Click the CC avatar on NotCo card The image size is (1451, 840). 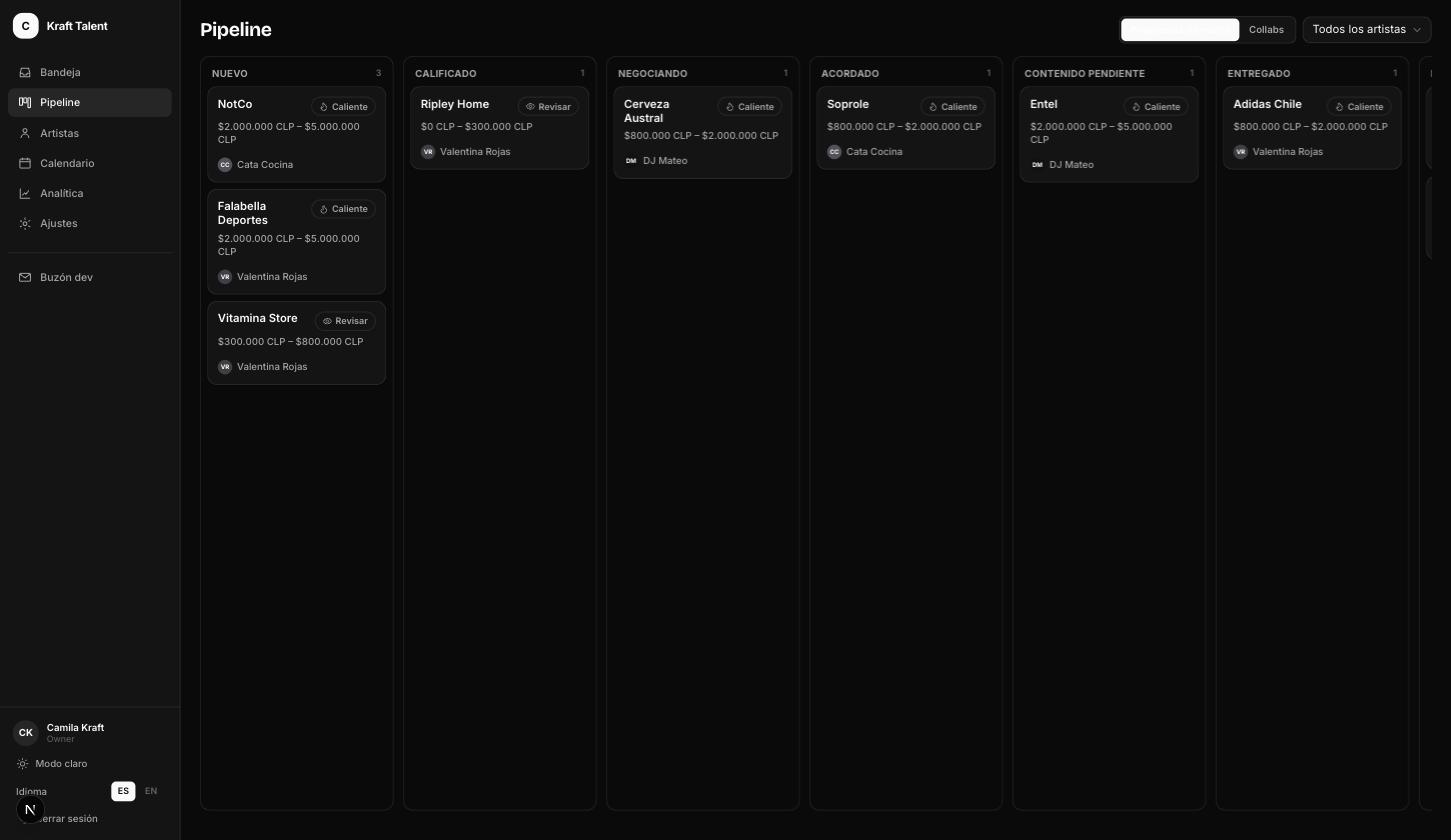[225, 165]
